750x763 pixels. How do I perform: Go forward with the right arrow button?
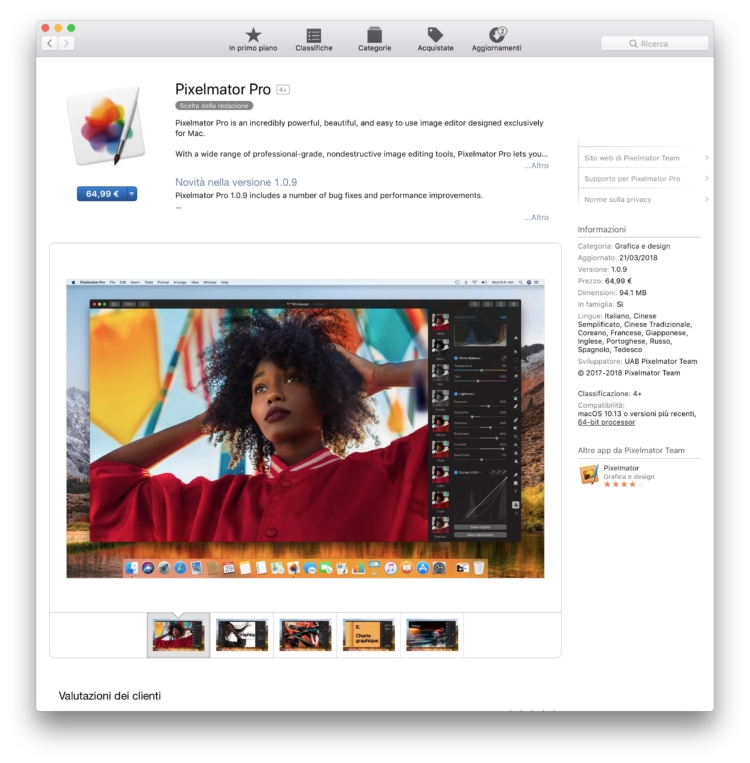click(67, 43)
